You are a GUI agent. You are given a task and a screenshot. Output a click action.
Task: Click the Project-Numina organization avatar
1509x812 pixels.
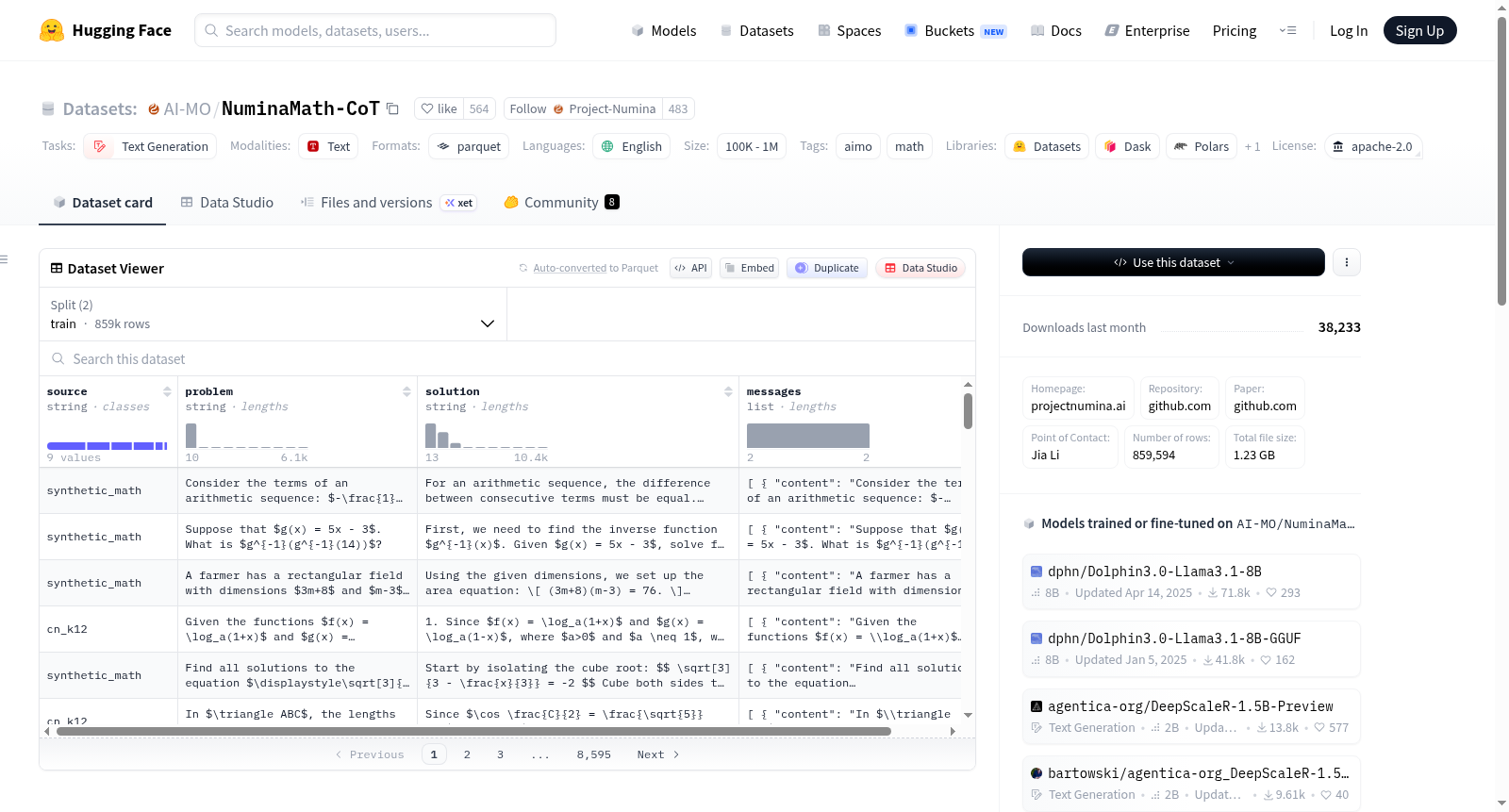coord(558,108)
